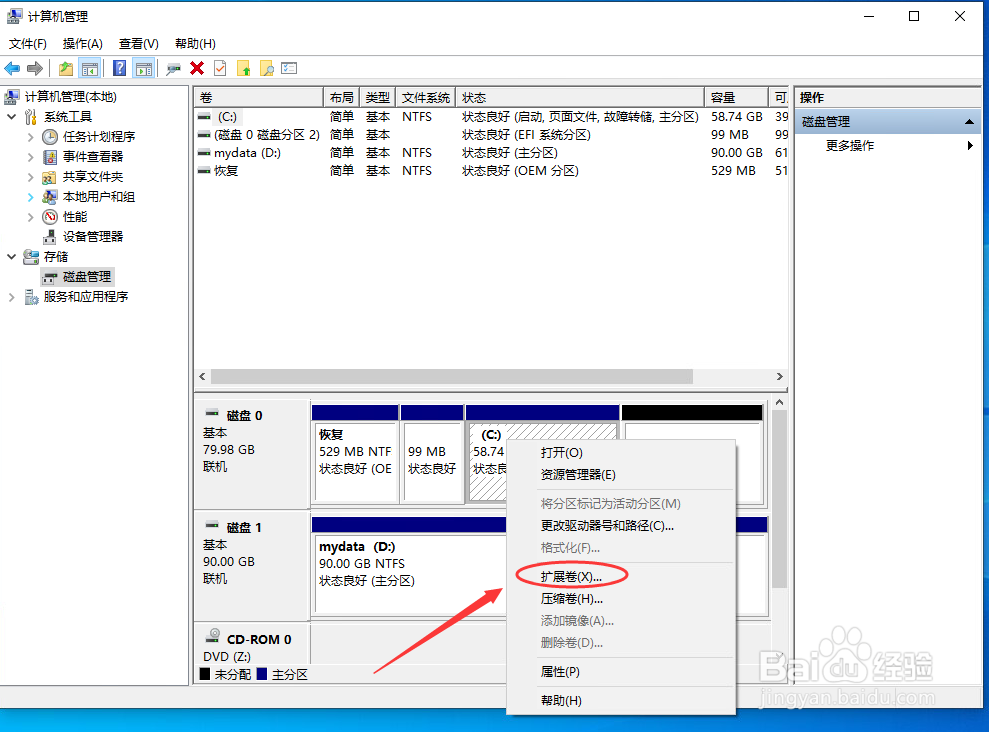Select 事件查看器 in the tree

(93, 156)
